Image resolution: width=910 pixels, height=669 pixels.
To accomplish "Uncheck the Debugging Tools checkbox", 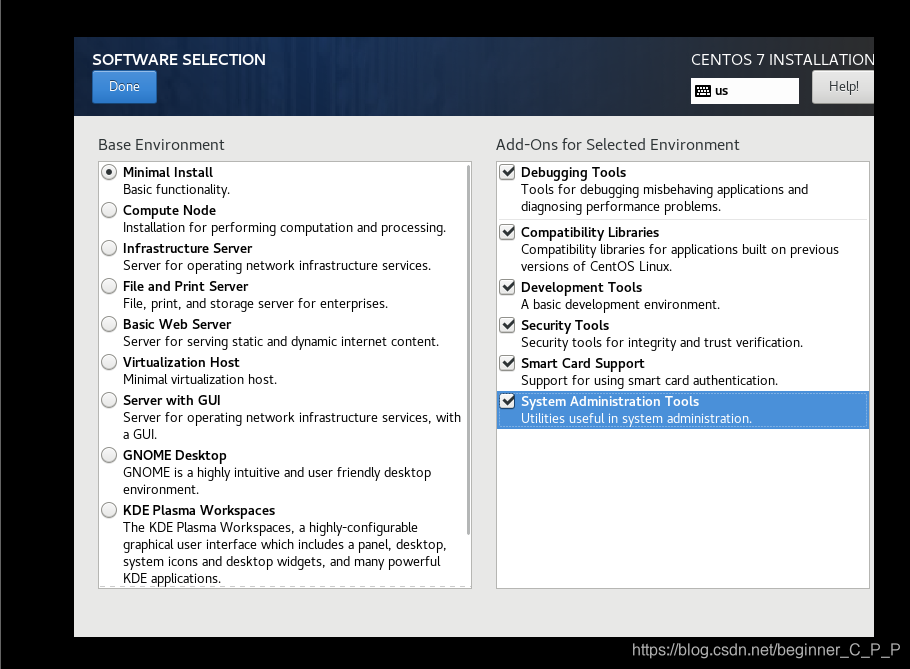I will coord(508,172).
